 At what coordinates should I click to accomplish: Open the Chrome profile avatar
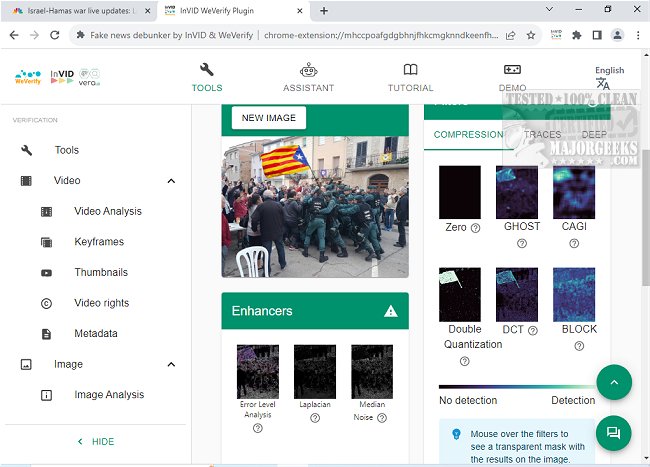617,35
